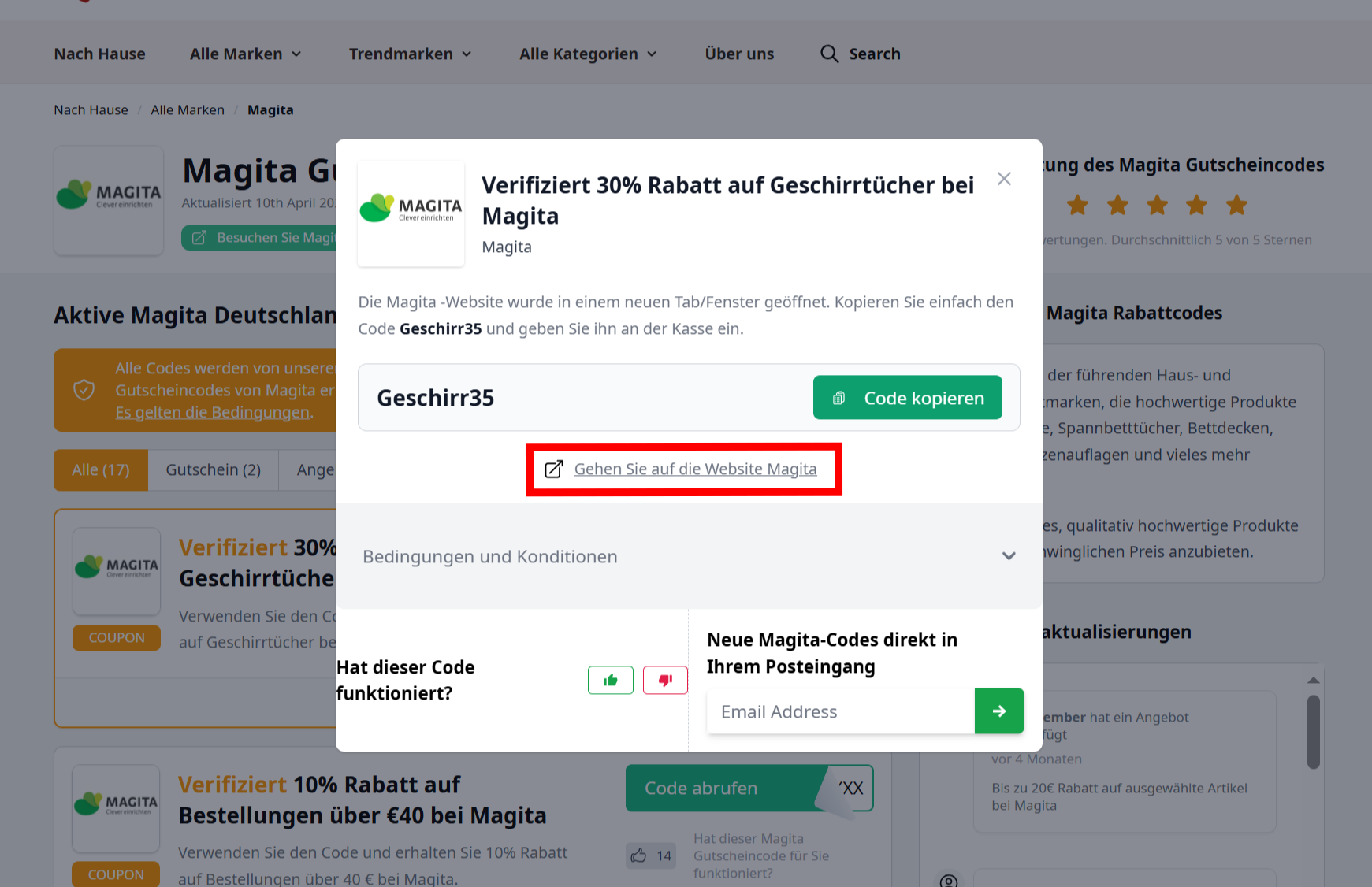1372x887 pixels.
Task: Click the third rating star
Action: 1157,206
